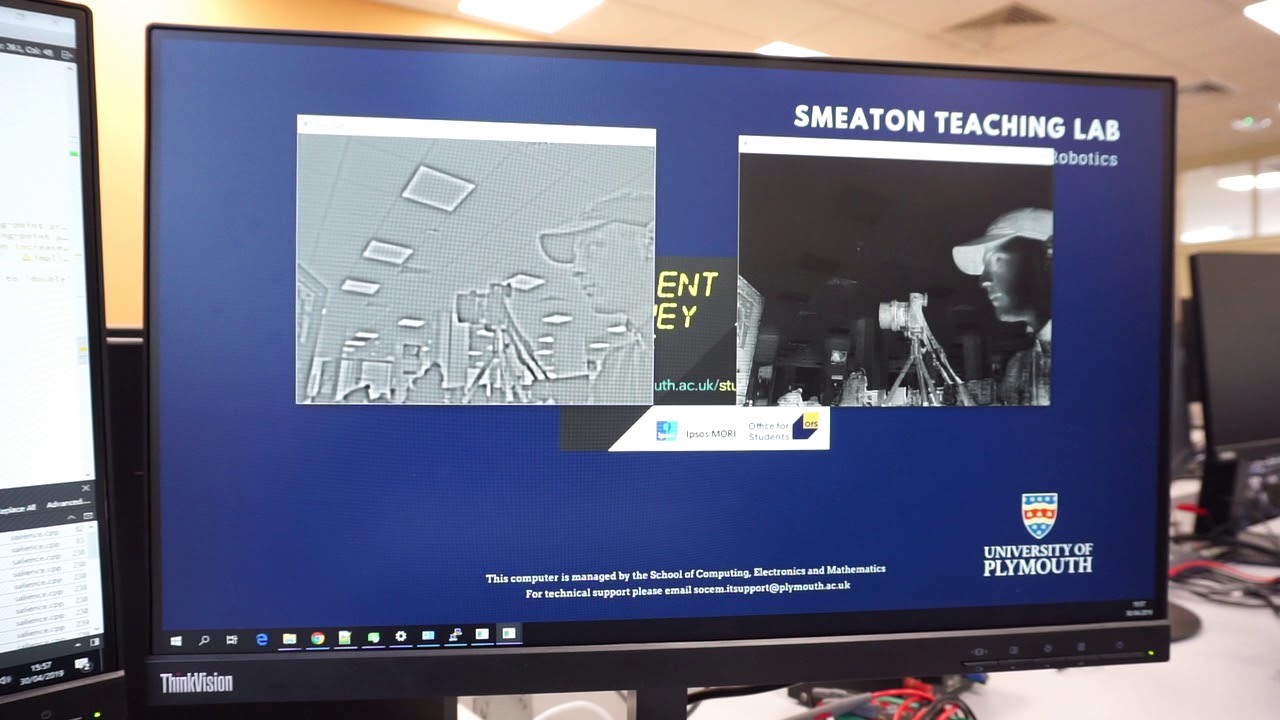Open notification center icon on left monitor
The height and width of the screenshot is (720, 1280).
(x=82, y=663)
